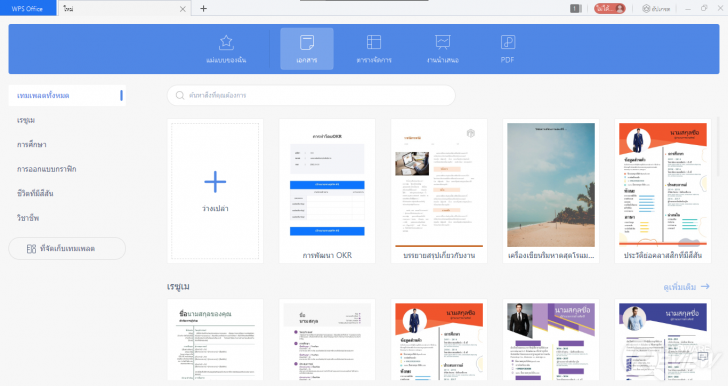Select the Colorful Life sidebar category

point(35,193)
